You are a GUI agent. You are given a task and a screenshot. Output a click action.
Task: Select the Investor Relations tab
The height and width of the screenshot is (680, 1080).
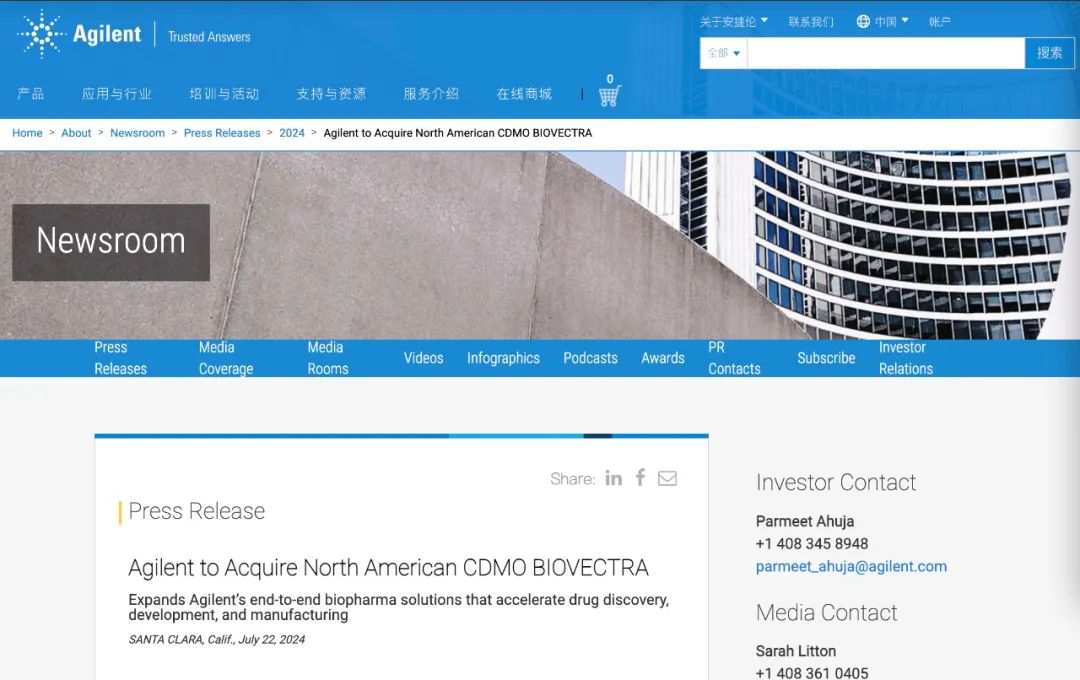(x=905, y=358)
